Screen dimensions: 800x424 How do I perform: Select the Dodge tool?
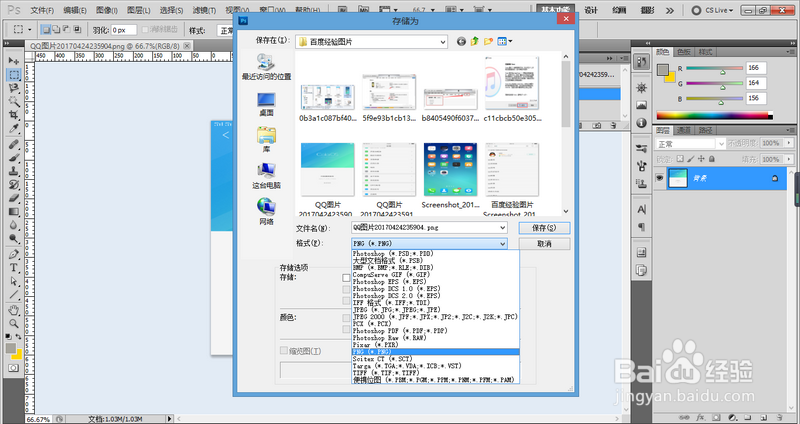(x=14, y=238)
